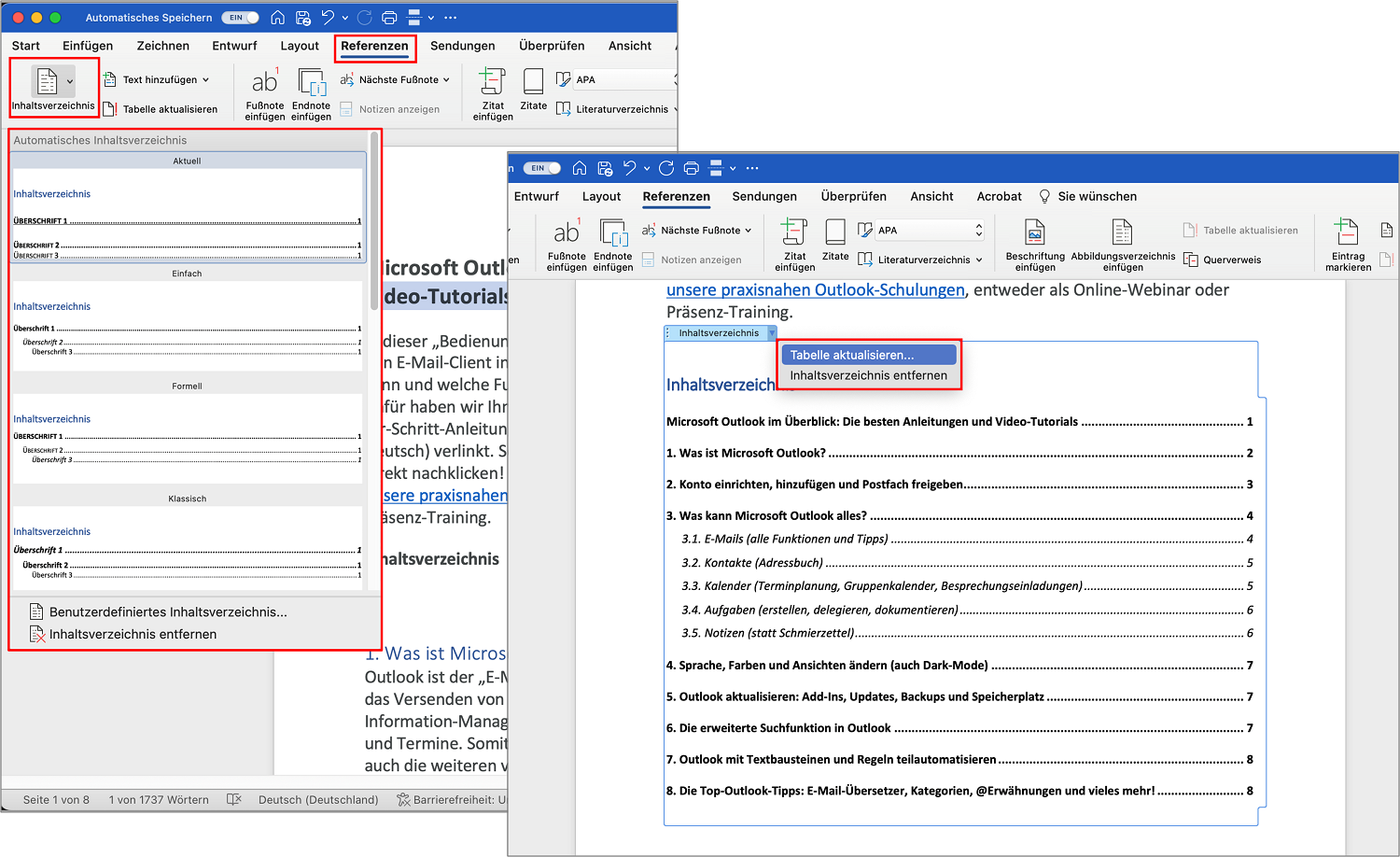
Task: Open the unsere praxisnahen Outlook-Schulungen link
Action: pos(816,290)
